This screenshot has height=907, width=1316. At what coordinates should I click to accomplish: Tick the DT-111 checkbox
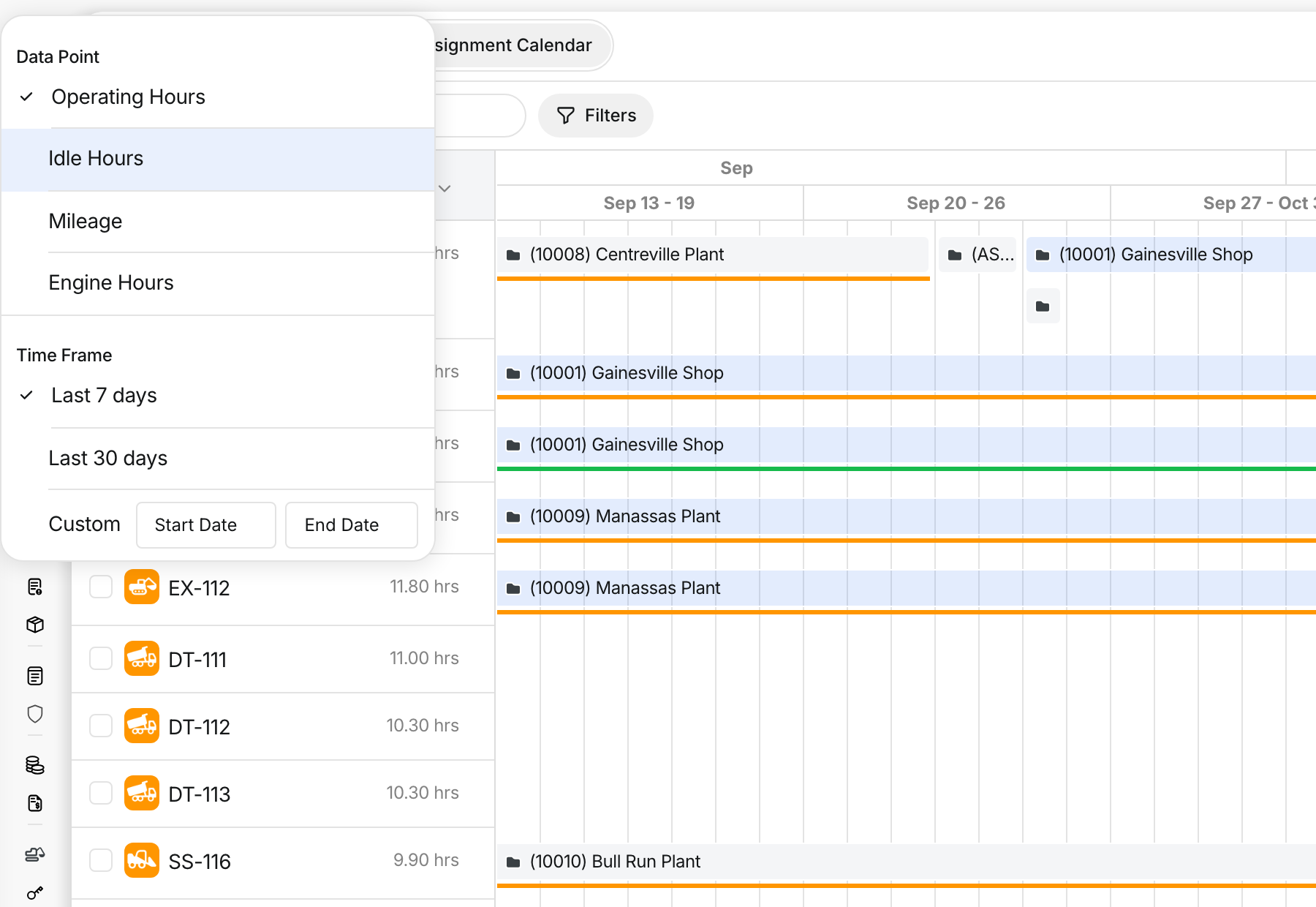(101, 658)
